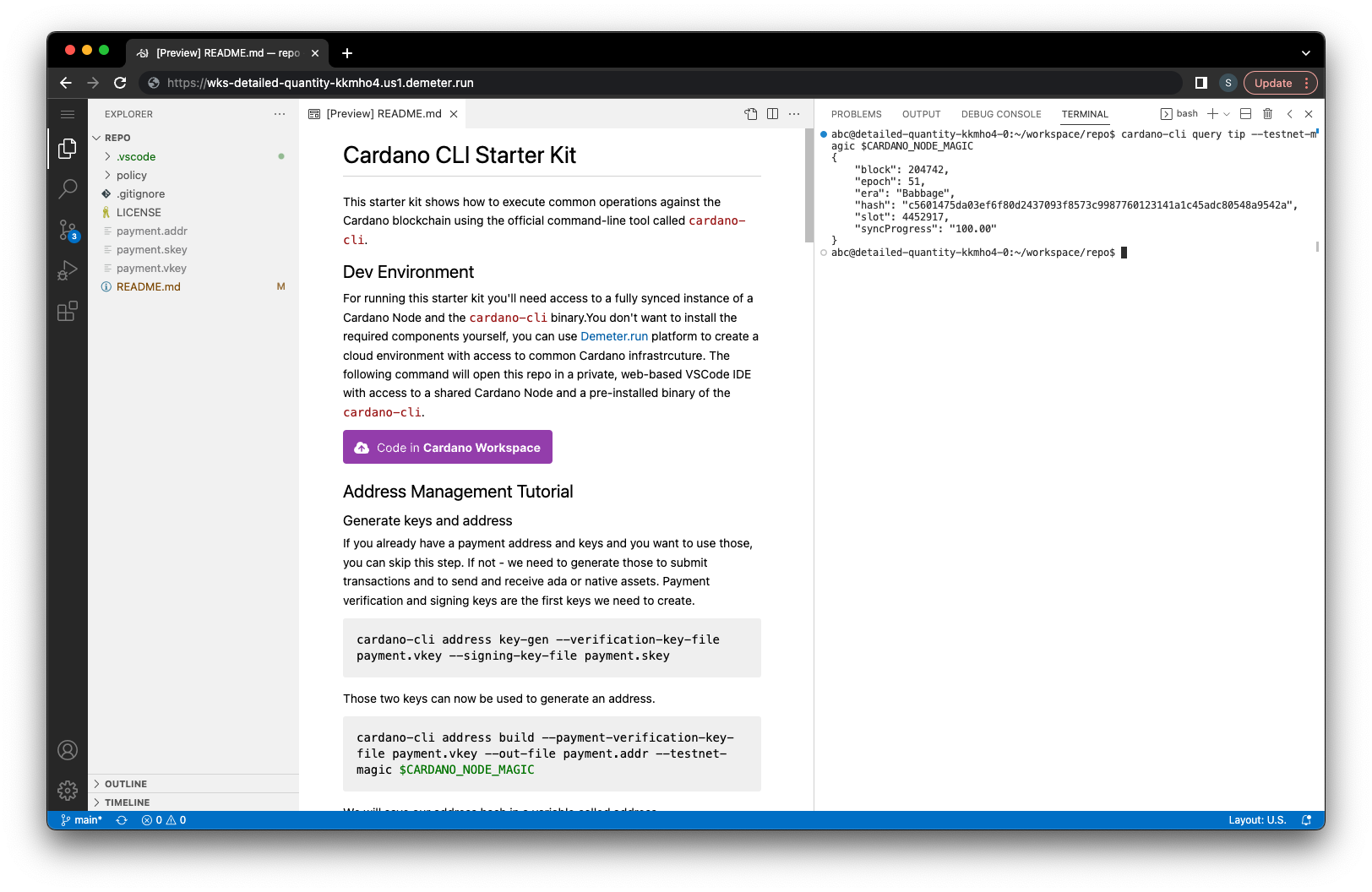Go back in the browser
The height and width of the screenshot is (892, 1372).
[66, 83]
